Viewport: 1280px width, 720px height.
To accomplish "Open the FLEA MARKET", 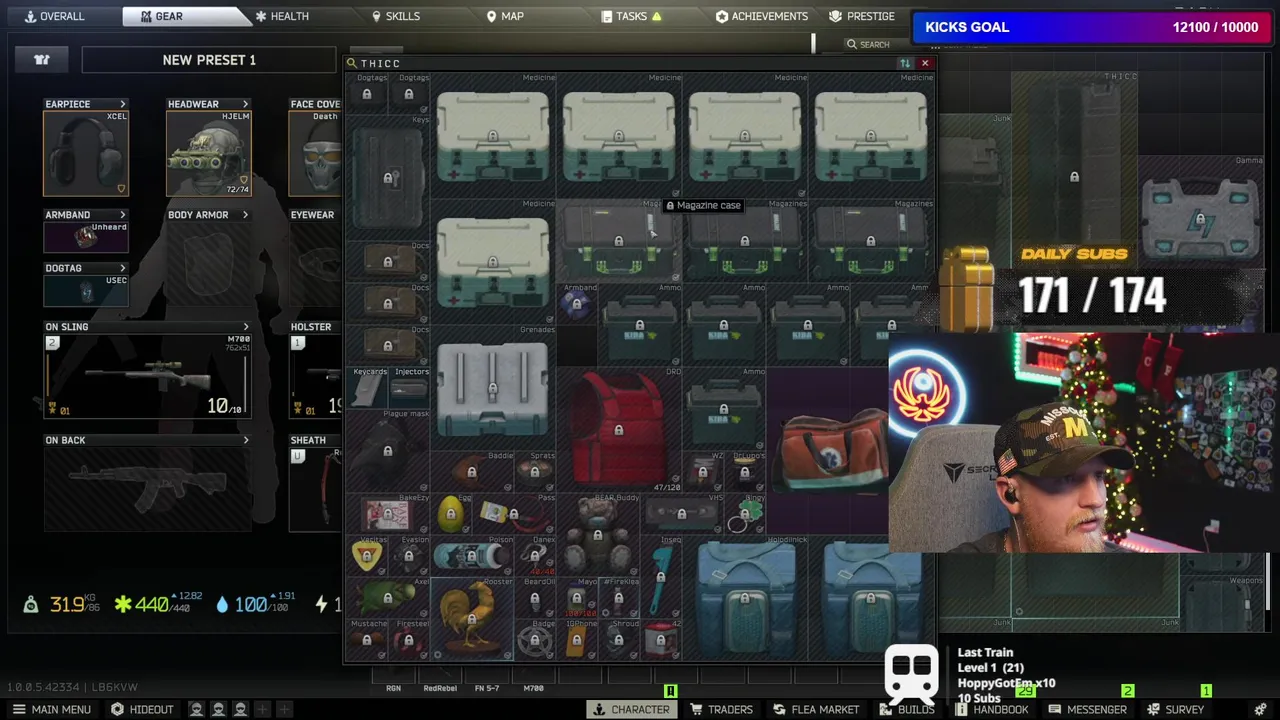I will pyautogui.click(x=815, y=709).
